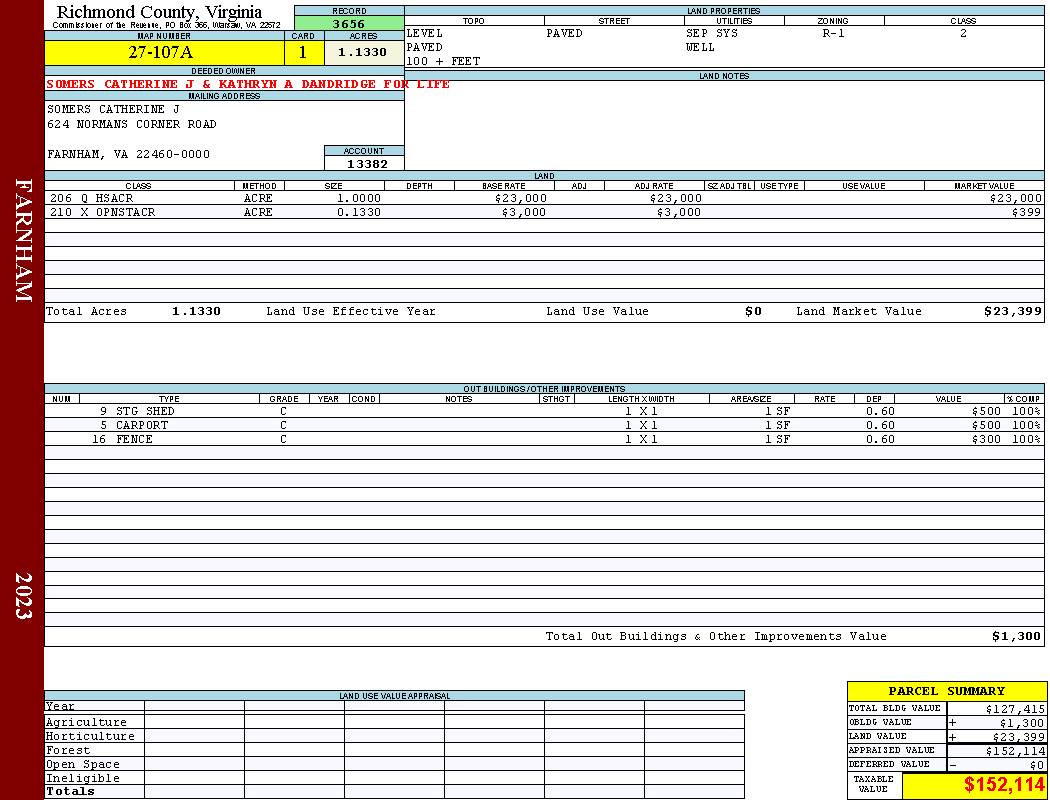
Task: Click the Agriculture row label
Action: coord(86,722)
